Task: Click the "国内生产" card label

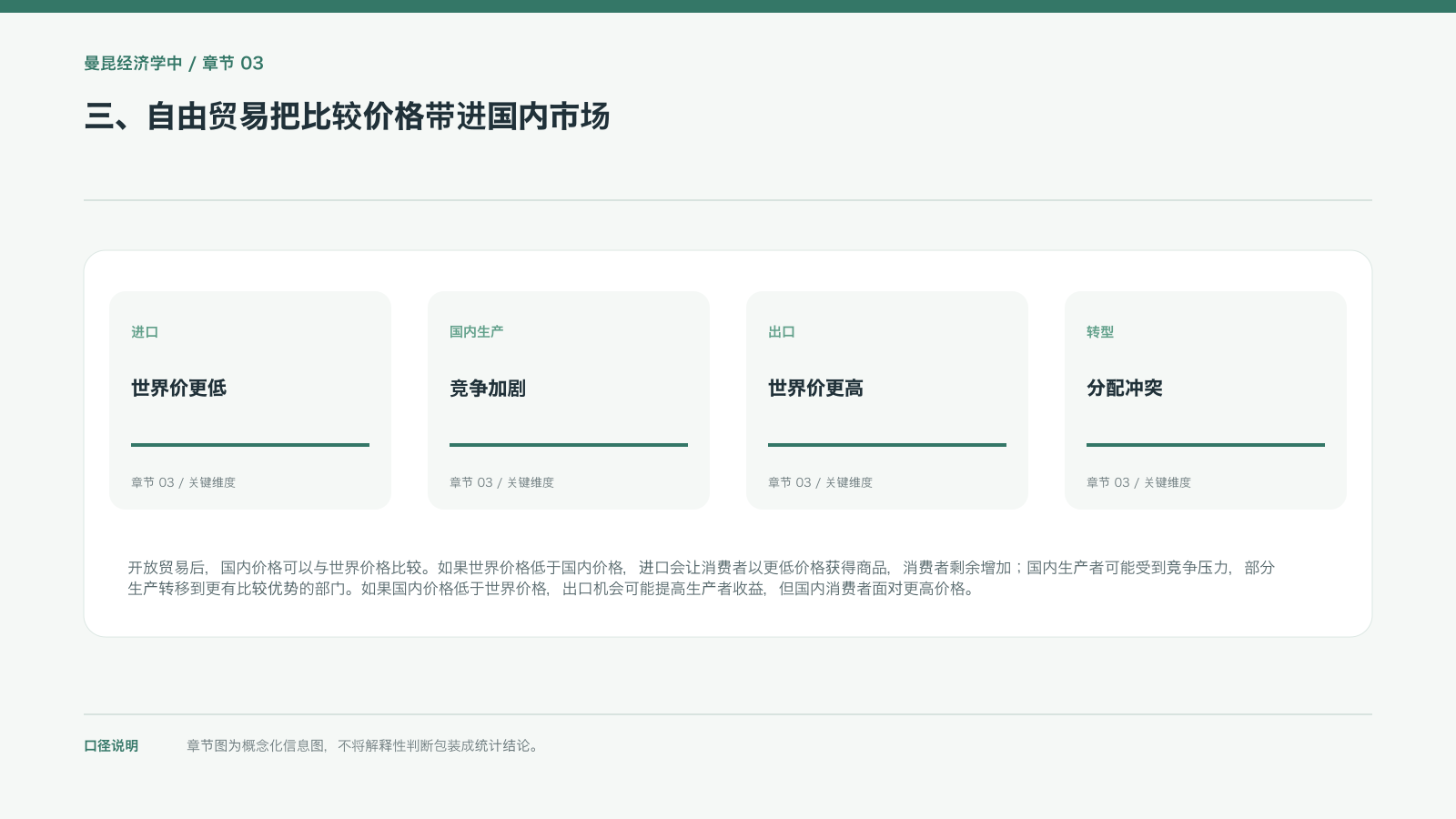Action: click(x=476, y=332)
